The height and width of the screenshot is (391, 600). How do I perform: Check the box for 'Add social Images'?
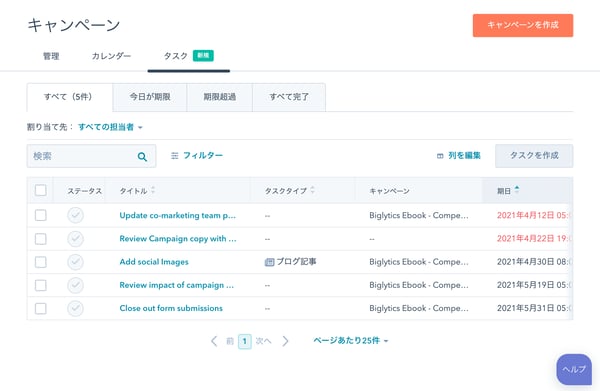tap(41, 262)
